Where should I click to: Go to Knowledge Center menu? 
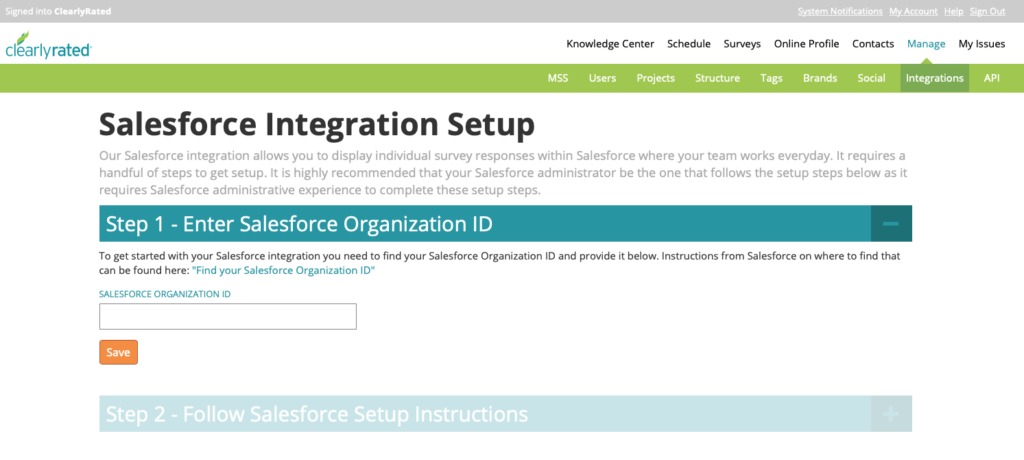pyautogui.click(x=610, y=44)
